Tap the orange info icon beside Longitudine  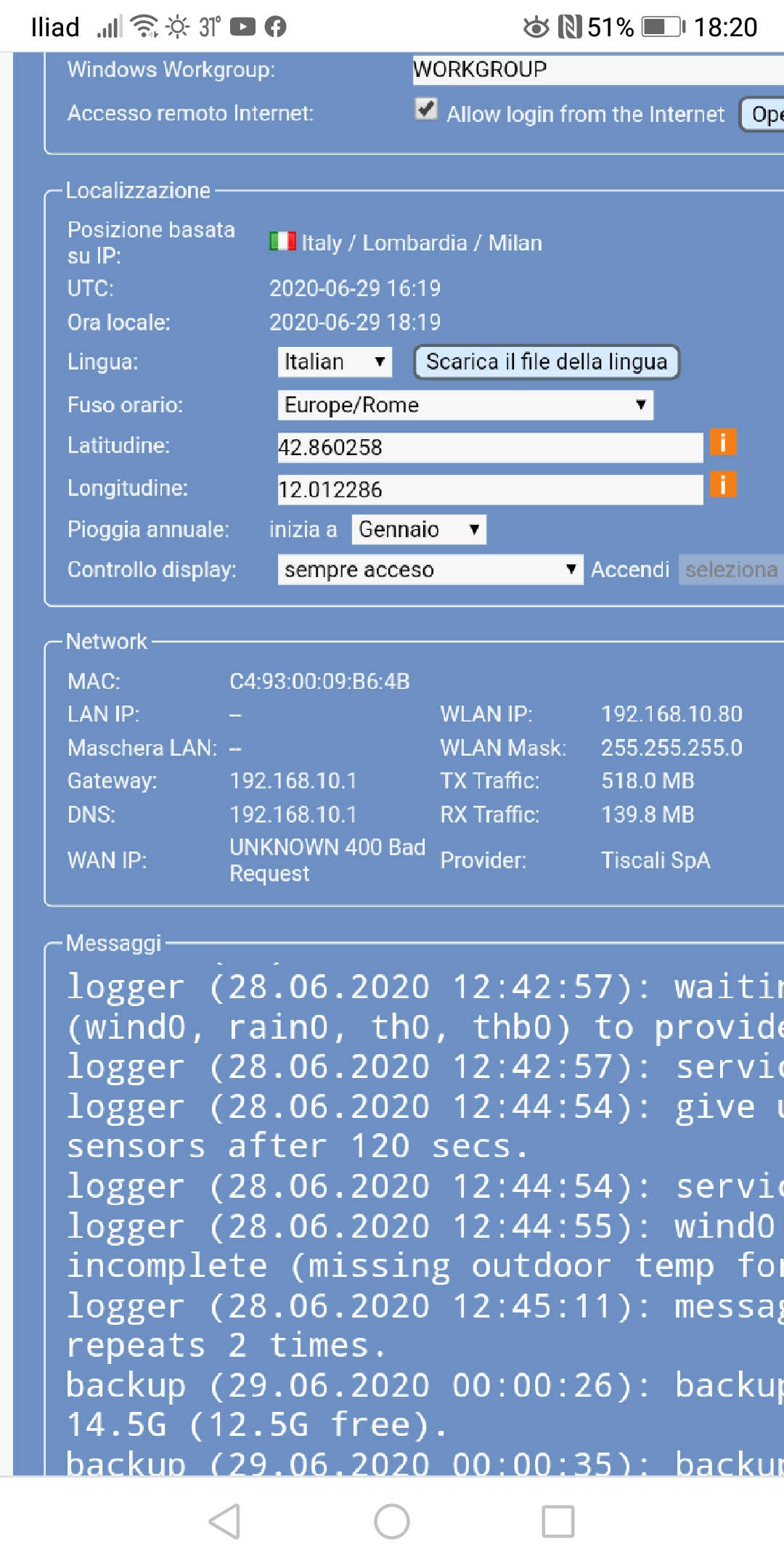722,484
